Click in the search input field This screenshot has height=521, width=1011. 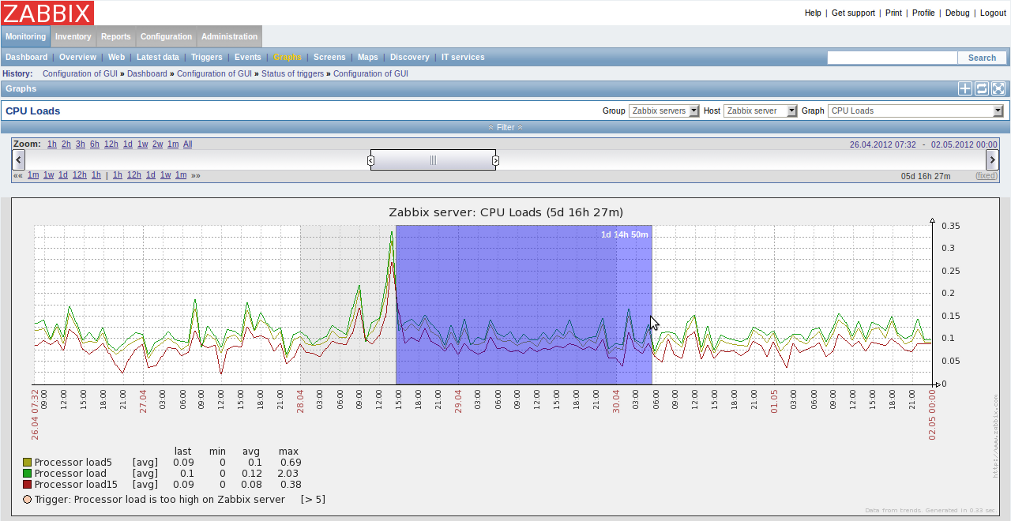click(x=891, y=58)
